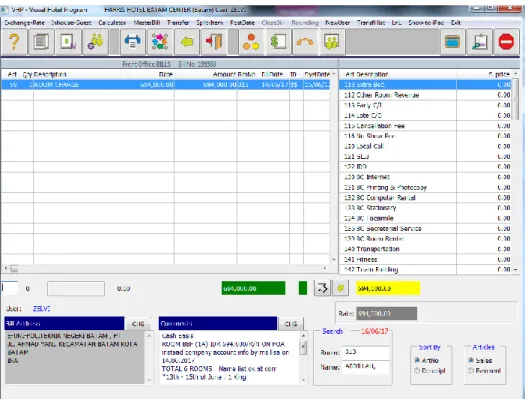The height and width of the screenshot is (399, 525).
Task: Click the Amount column header in bill table
Action: [x=224, y=74]
